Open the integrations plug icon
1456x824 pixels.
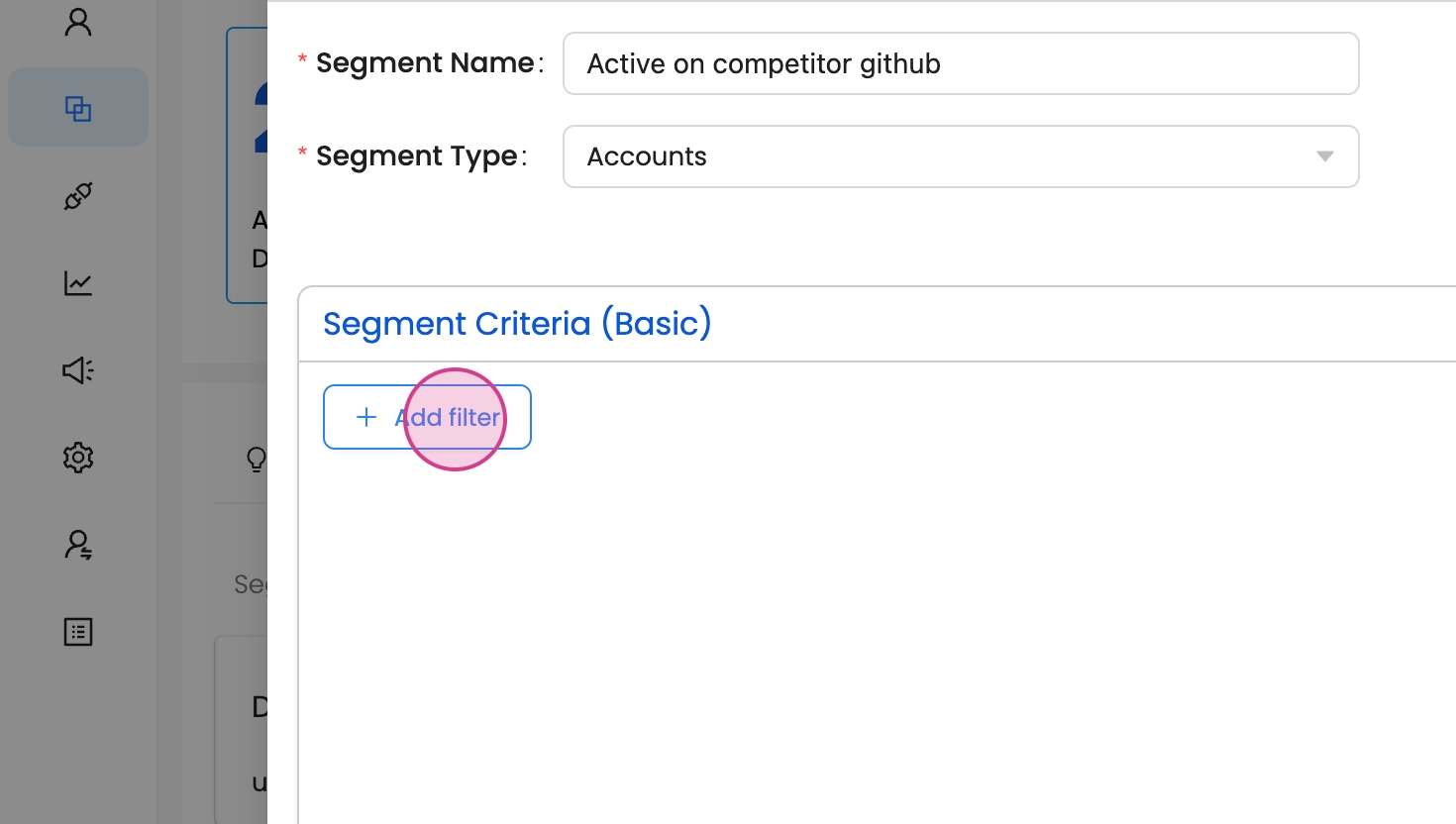[78, 196]
